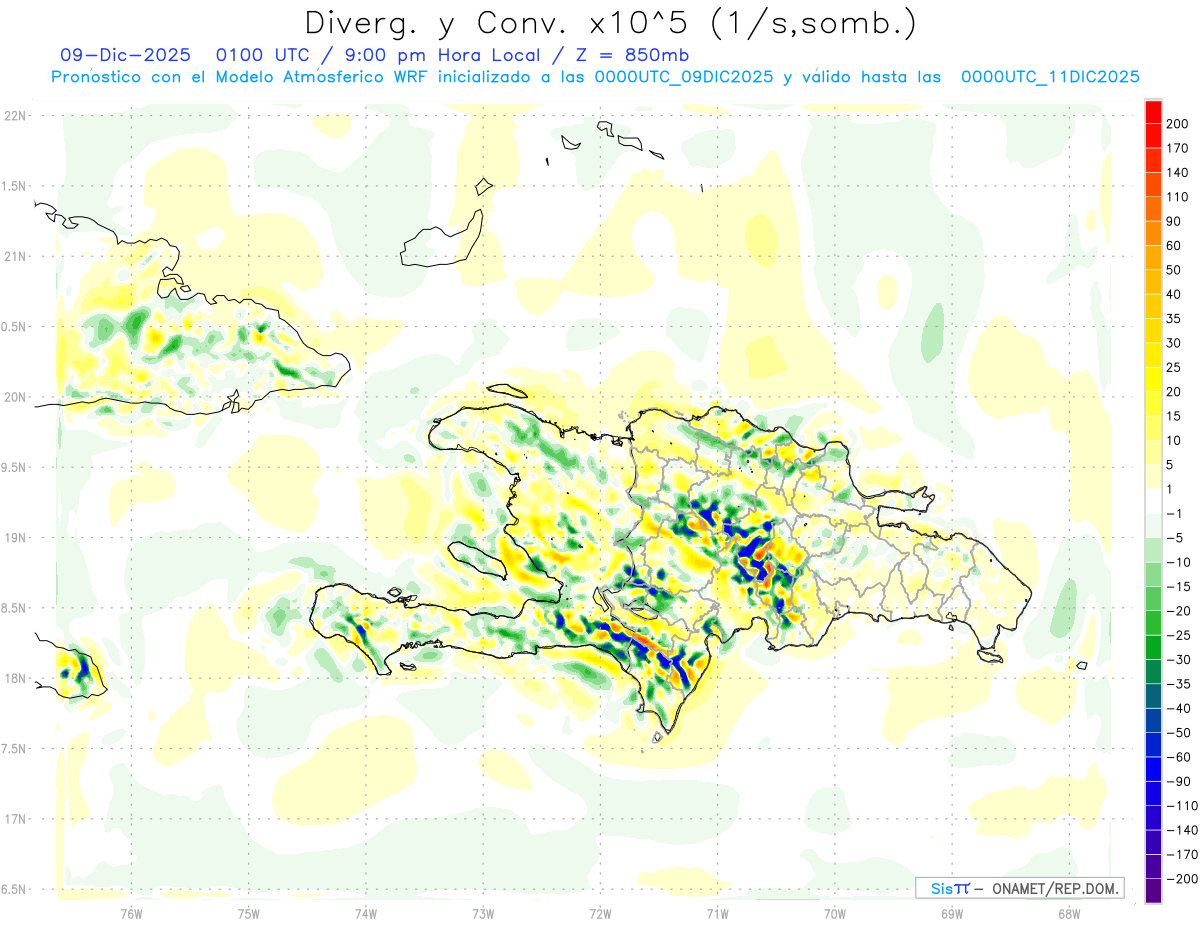Click the positive '140' colorbar value
1200x927 pixels.
click(1179, 172)
